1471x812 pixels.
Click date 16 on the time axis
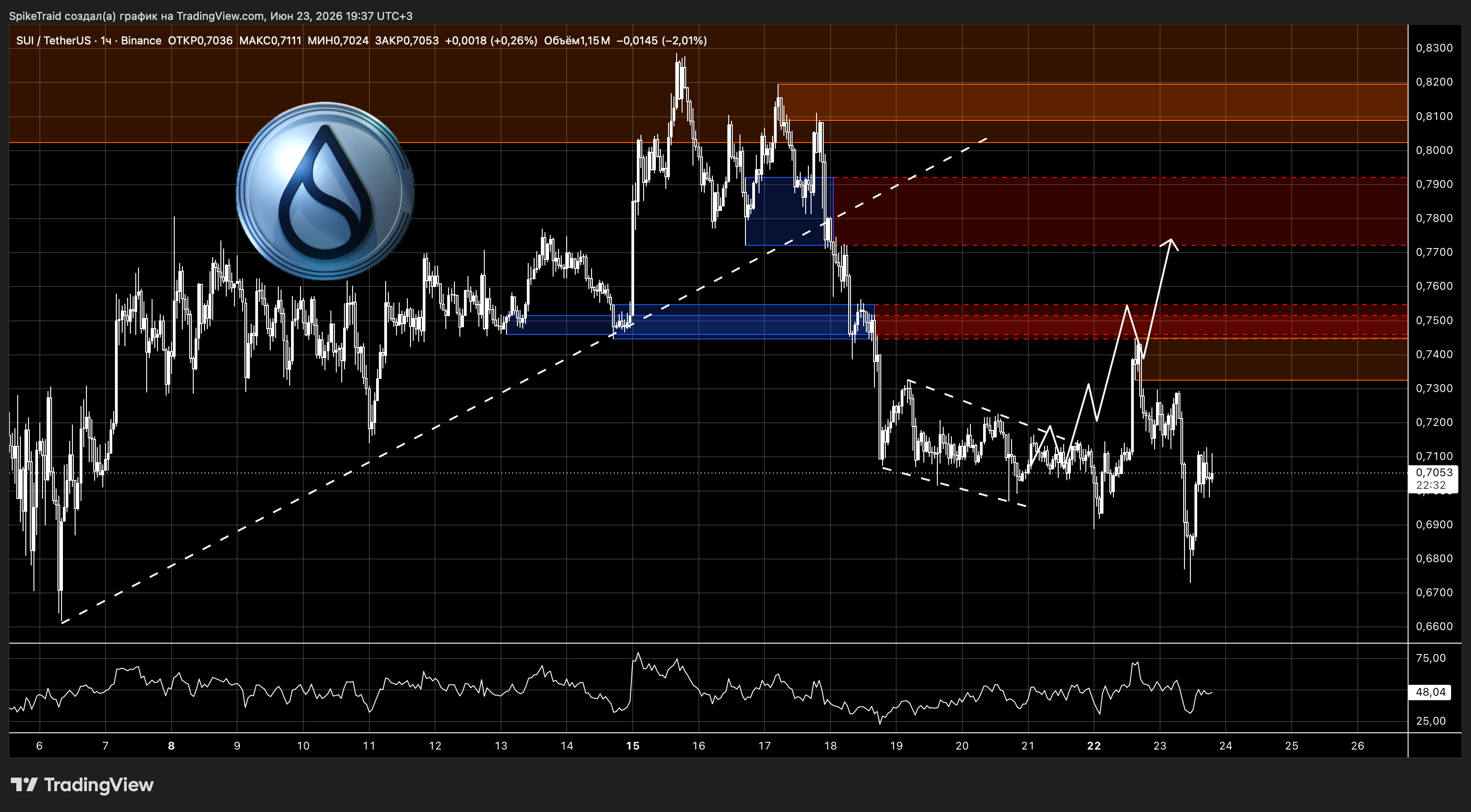click(698, 746)
